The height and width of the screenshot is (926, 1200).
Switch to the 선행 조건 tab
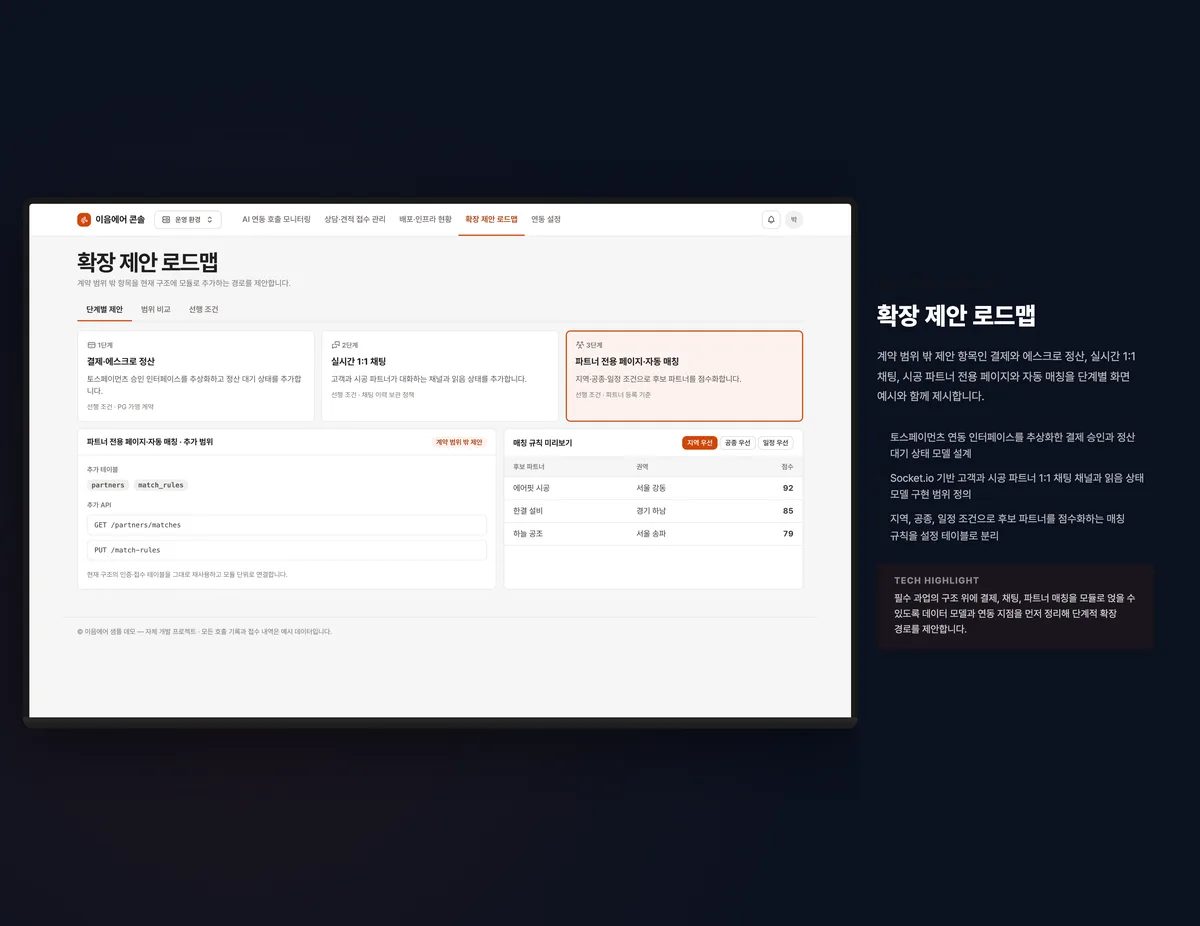(203, 310)
